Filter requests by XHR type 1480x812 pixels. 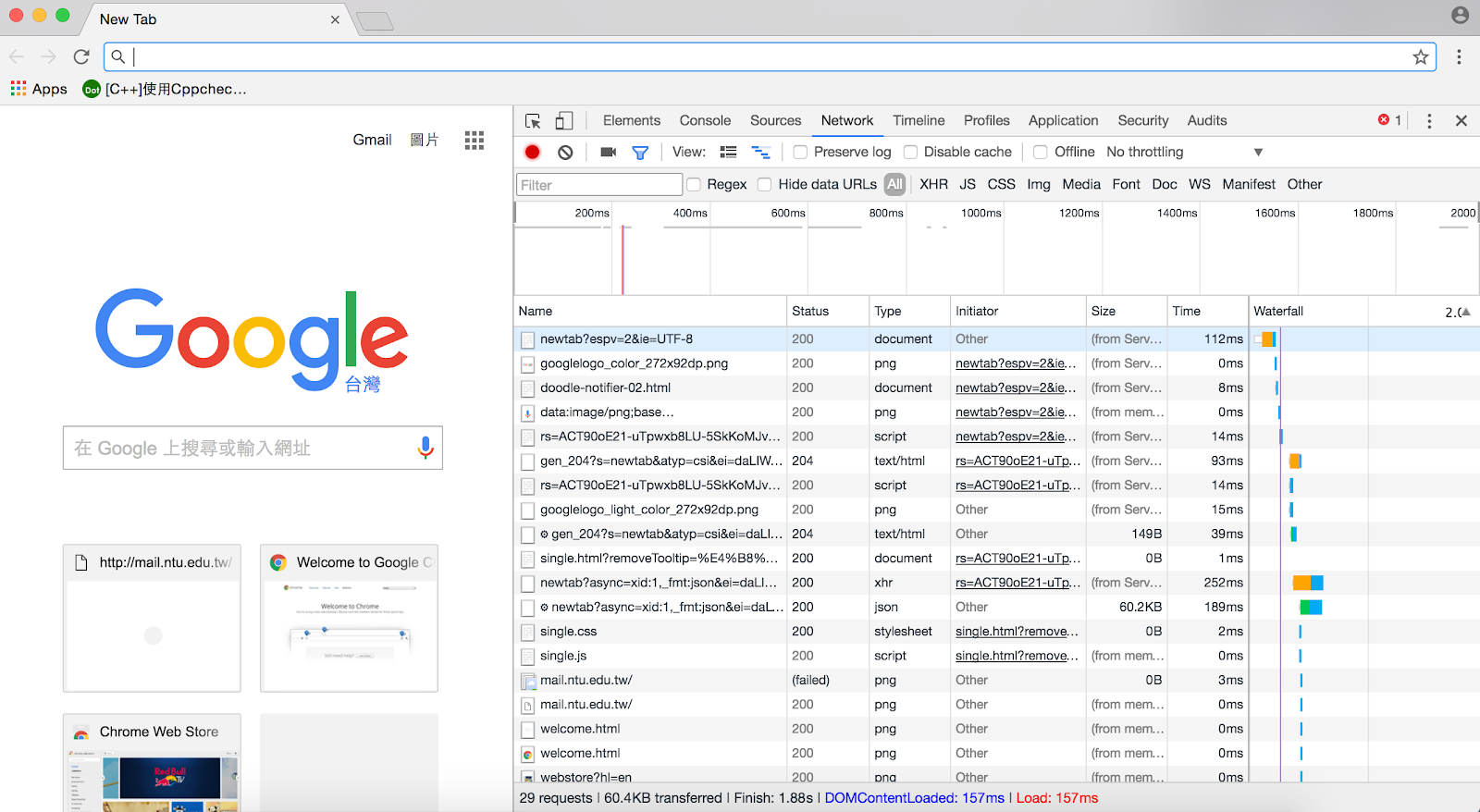tap(933, 185)
